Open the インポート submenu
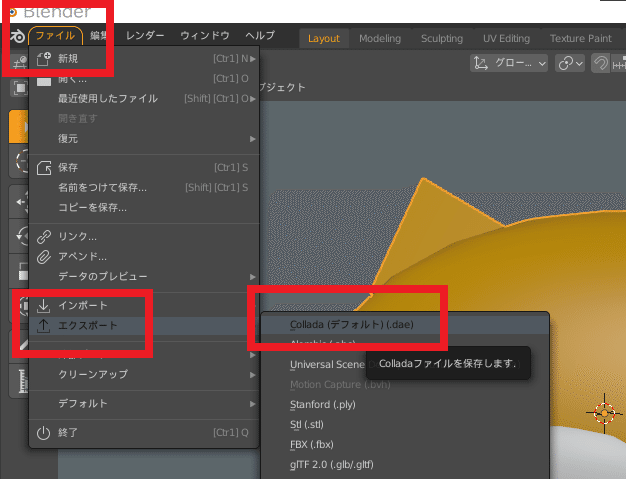626x479 pixels. (144, 305)
